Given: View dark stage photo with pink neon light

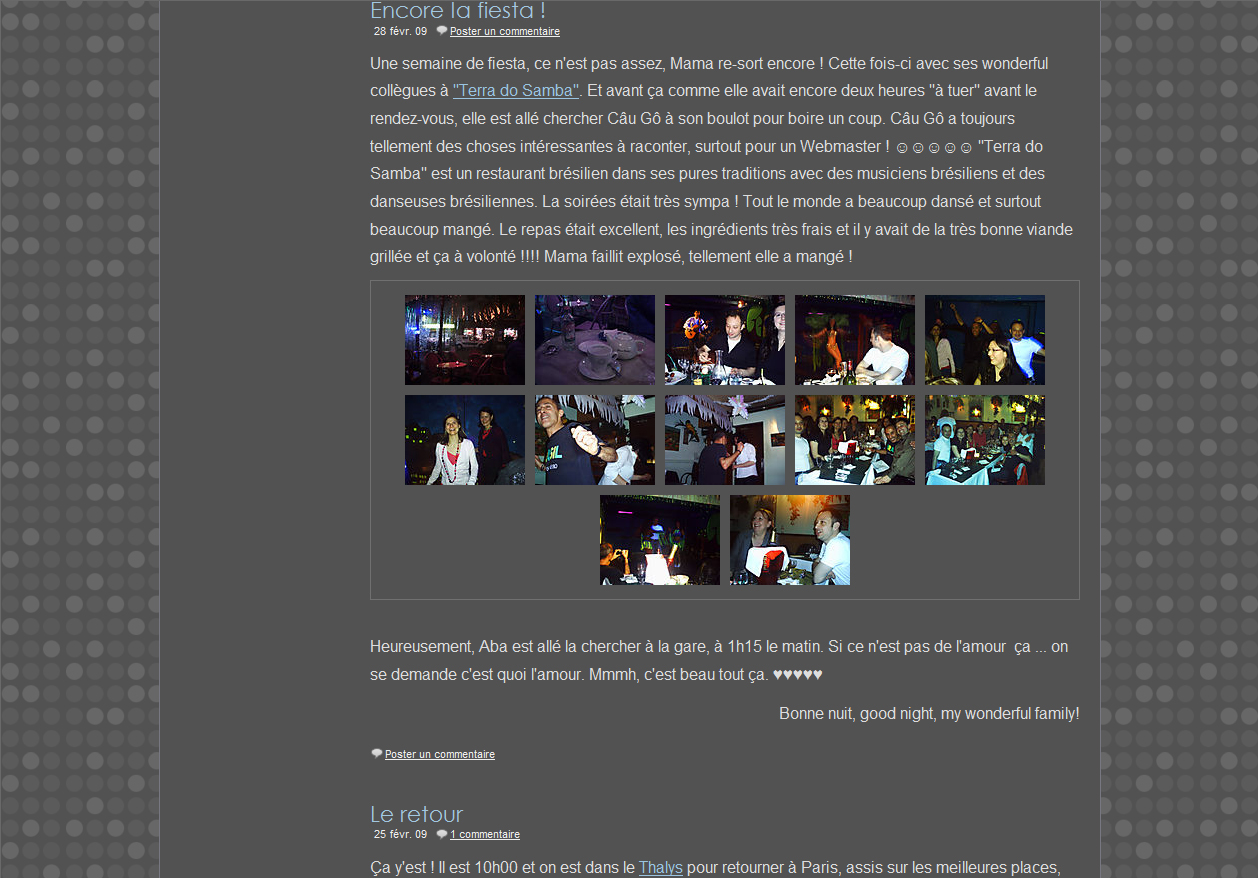Looking at the screenshot, I should click(x=659, y=540).
